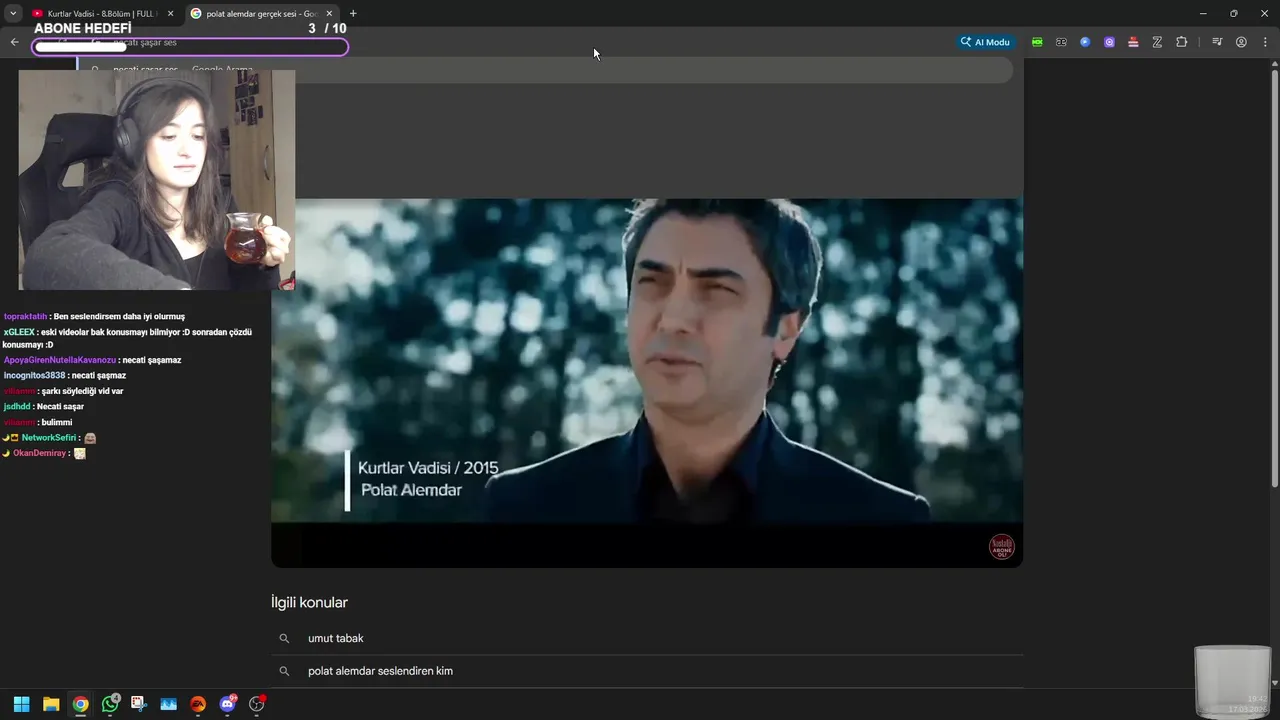This screenshot has width=1280, height=720.
Task: Open the Extensions puzzle-piece menu
Action: point(1181,42)
